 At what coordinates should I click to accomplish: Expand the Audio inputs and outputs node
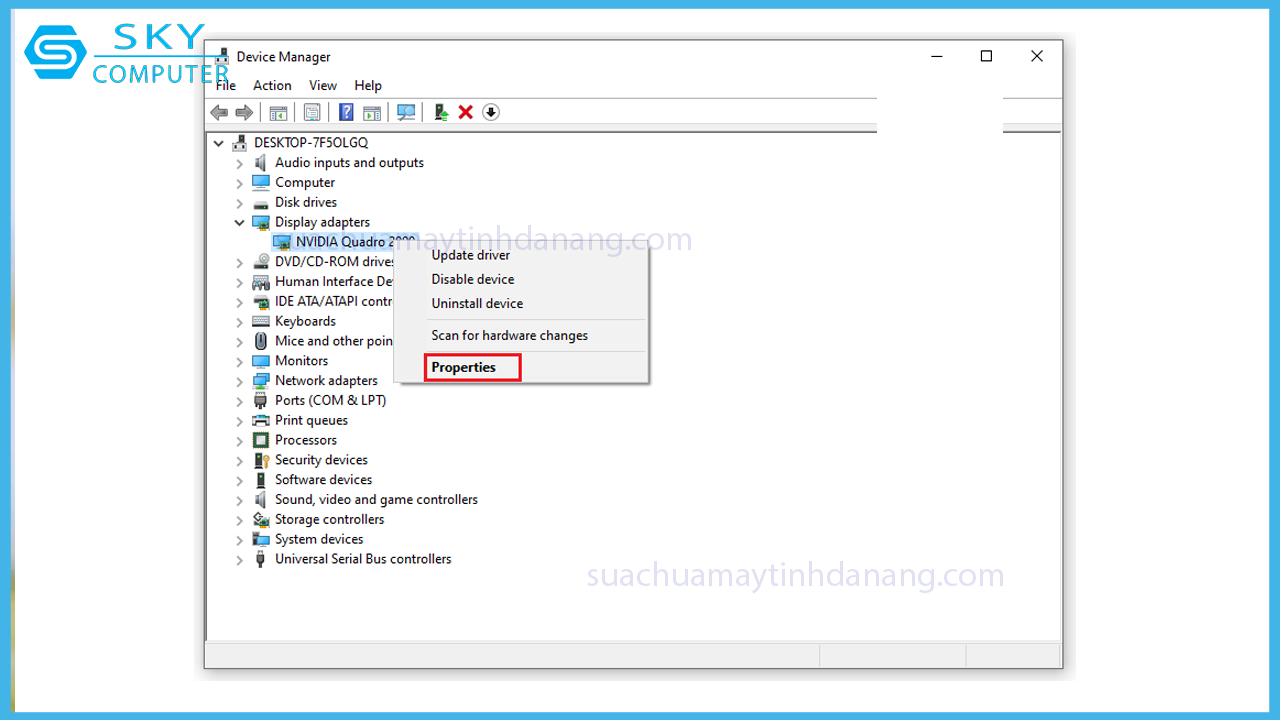pyautogui.click(x=240, y=163)
